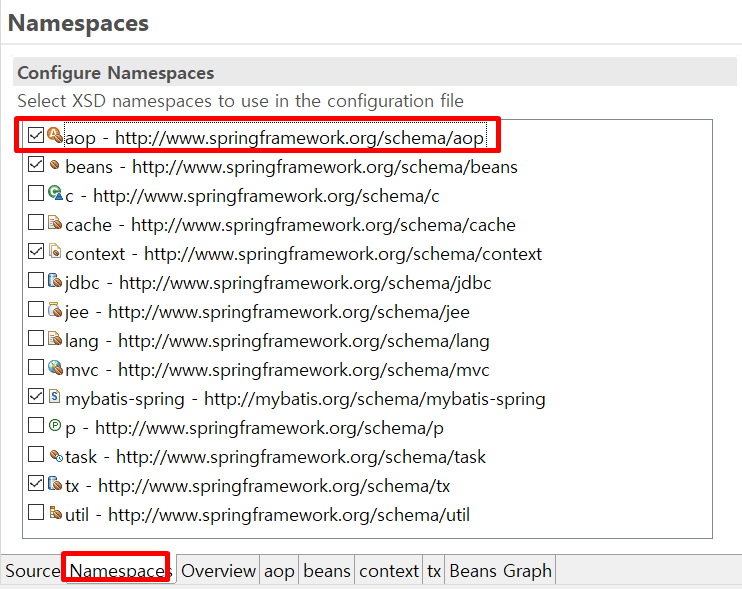This screenshot has height=589, width=742.
Task: Uncheck the mybatis-spring namespace checkbox
Action: click(36, 396)
